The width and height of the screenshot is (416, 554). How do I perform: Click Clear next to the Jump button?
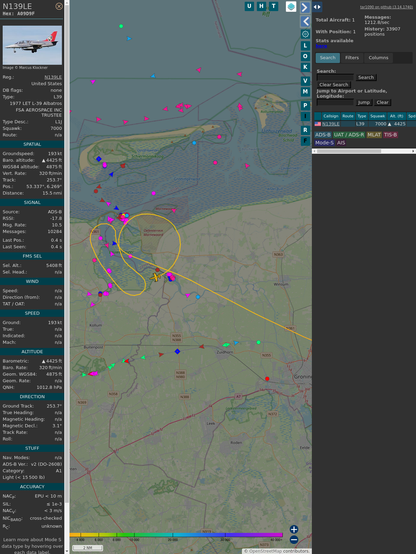click(382, 102)
